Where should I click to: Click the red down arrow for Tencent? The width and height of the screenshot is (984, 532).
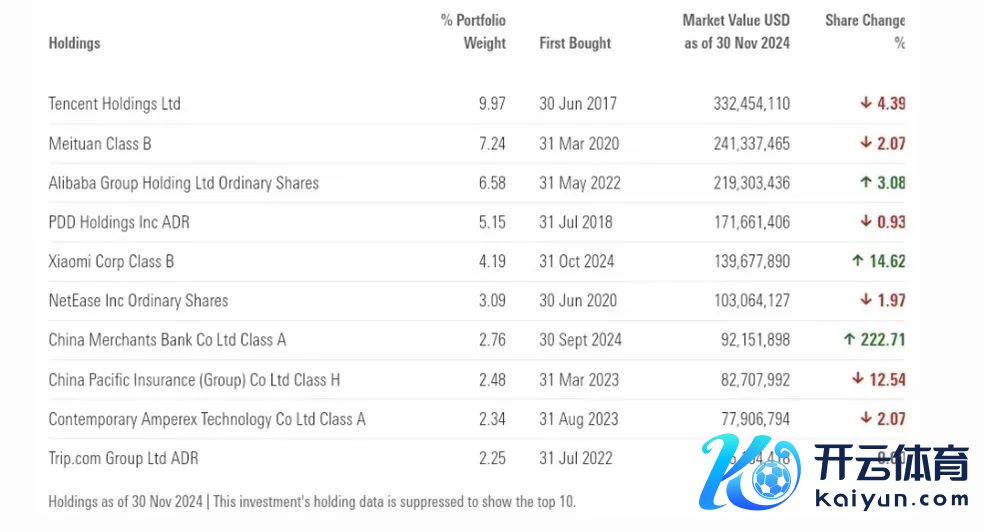pos(866,103)
